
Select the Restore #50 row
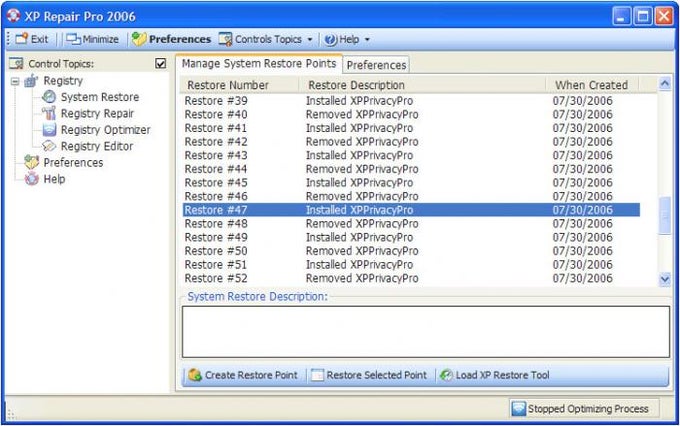pyautogui.click(x=411, y=251)
